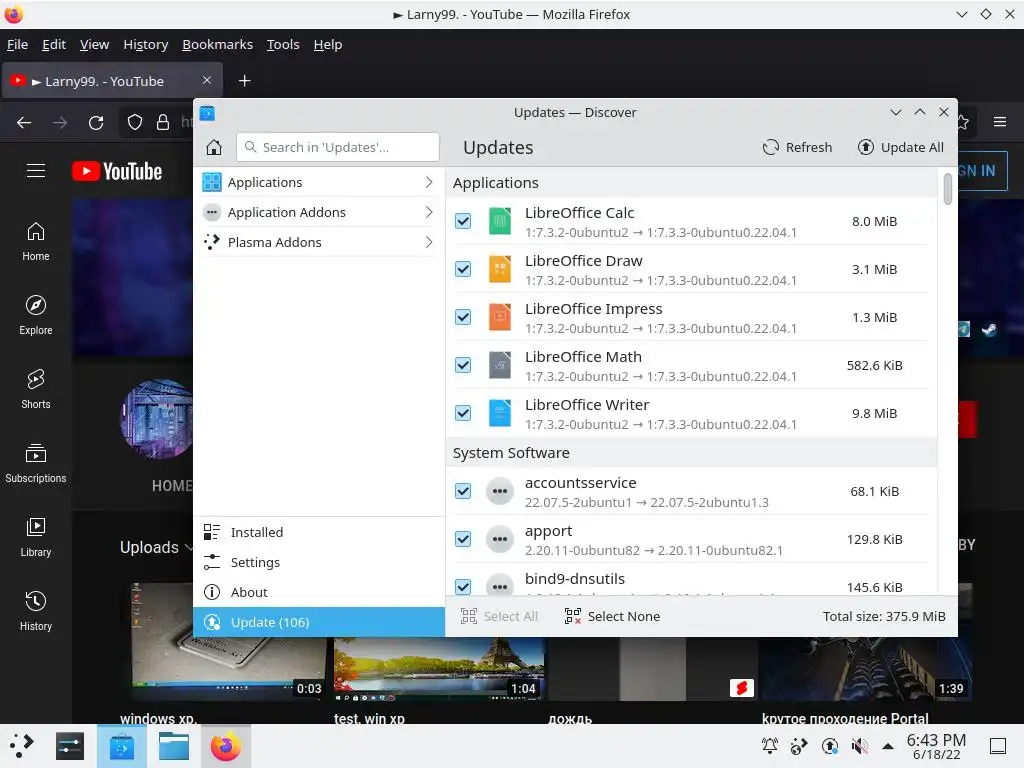The height and width of the screenshot is (768, 1024).
Task: Open Firefox File menu
Action: click(18, 44)
